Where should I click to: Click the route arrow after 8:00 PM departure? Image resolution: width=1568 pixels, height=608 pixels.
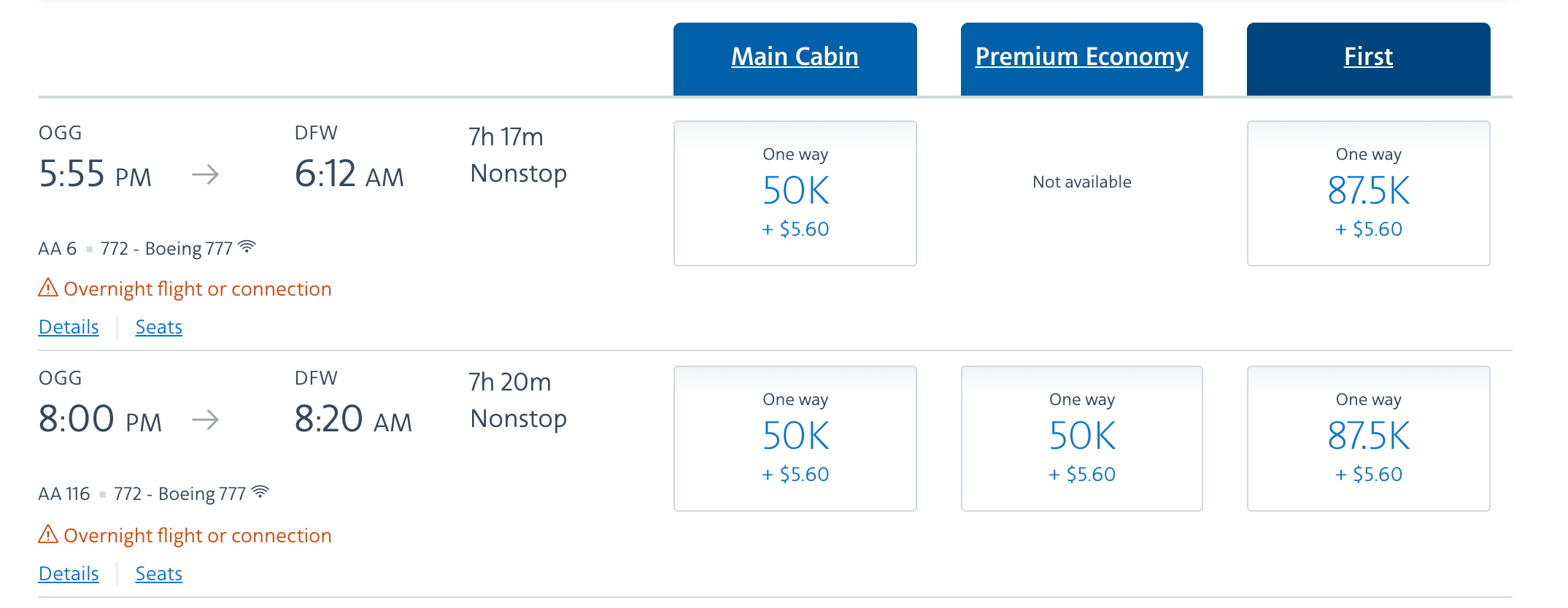pyautogui.click(x=205, y=420)
